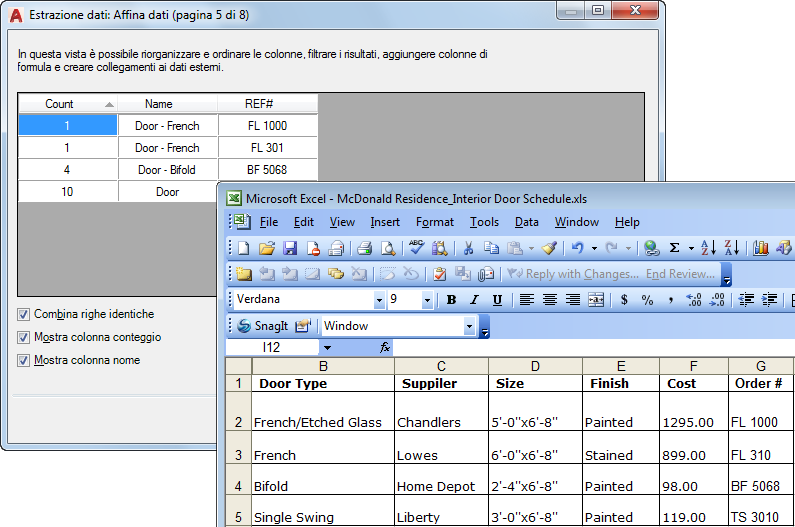
Task: Select Excel row 4 header
Action: (239, 479)
